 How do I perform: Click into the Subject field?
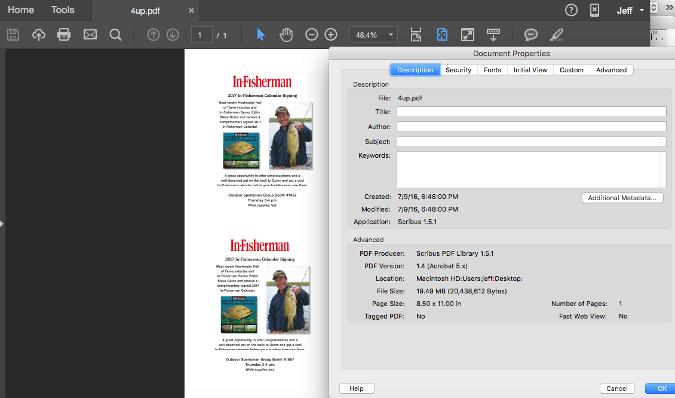pyautogui.click(x=531, y=142)
